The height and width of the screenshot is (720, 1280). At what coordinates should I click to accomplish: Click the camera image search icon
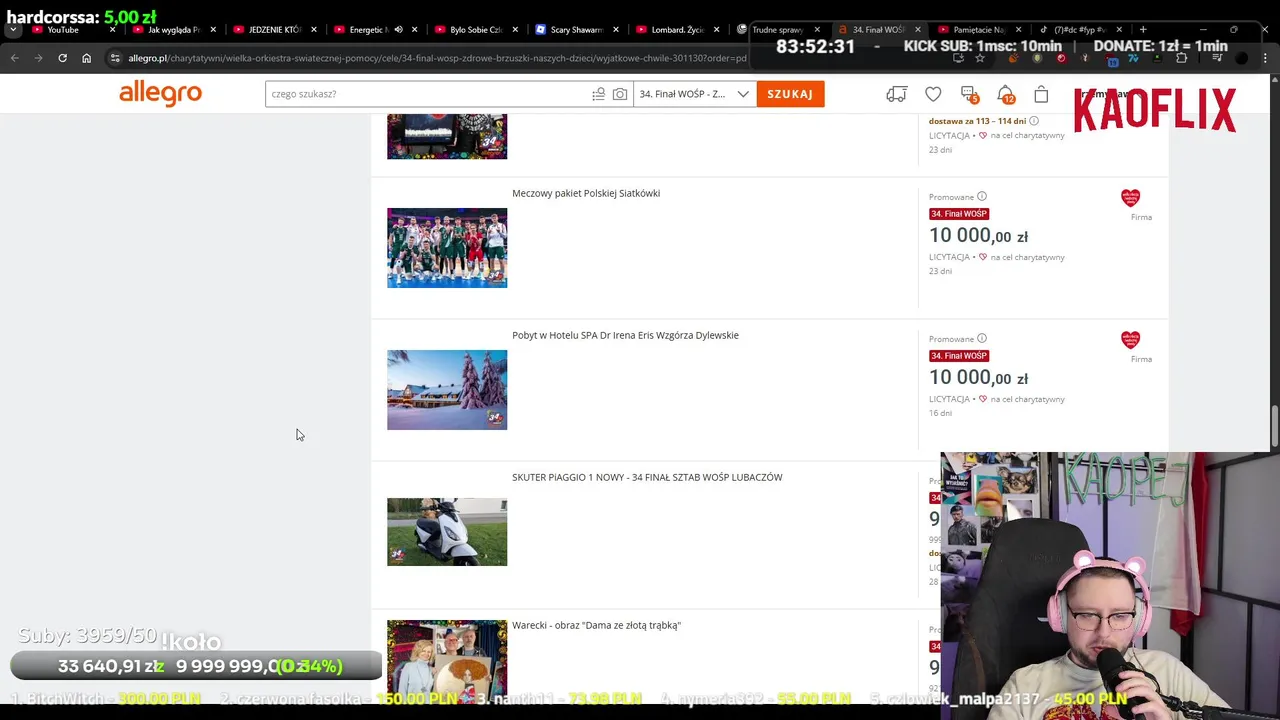tap(620, 94)
